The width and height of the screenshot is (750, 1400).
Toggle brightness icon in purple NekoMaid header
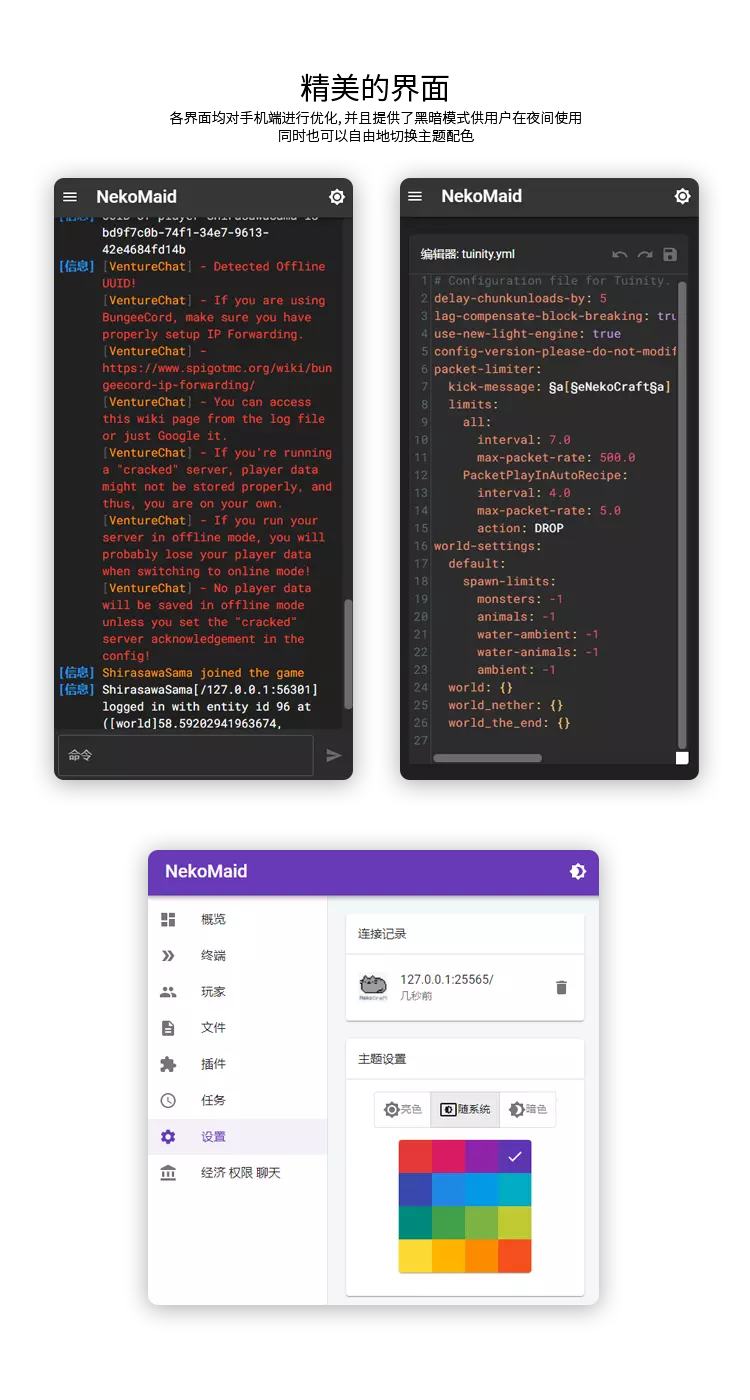click(577, 872)
